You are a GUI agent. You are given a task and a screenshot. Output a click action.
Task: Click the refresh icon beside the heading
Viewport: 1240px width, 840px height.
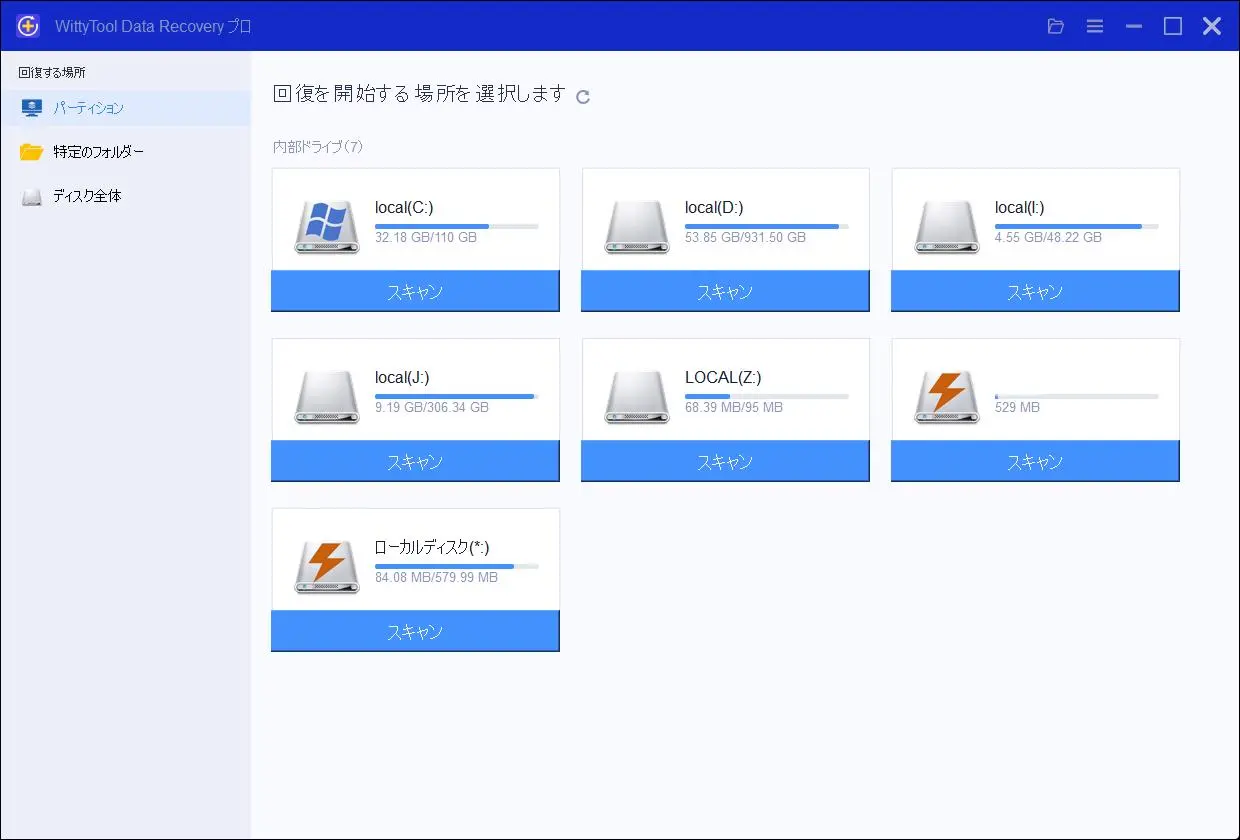583,96
